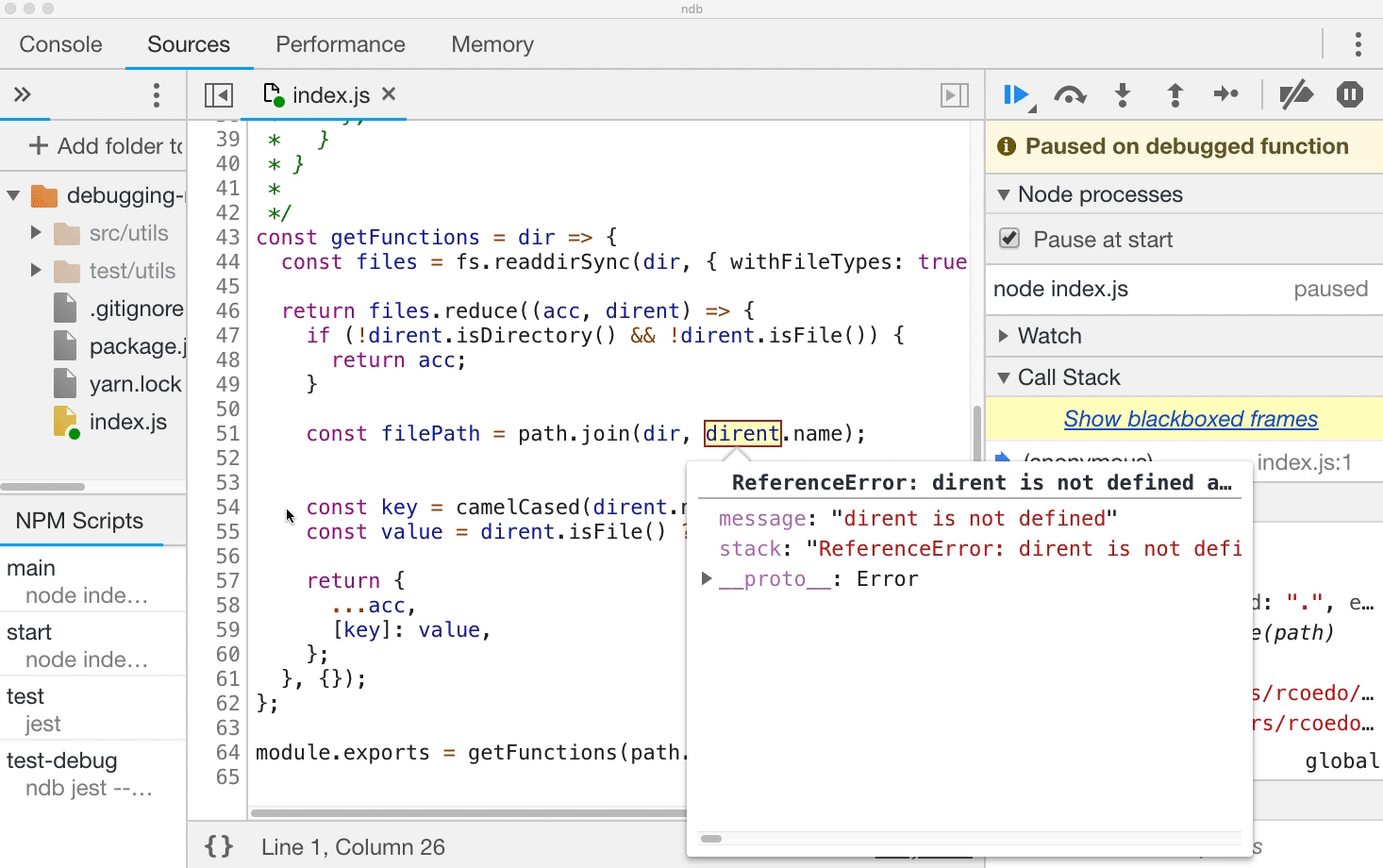Hide the debugger sidebar panel
The width and height of the screenshot is (1383, 868).
pos(955,95)
